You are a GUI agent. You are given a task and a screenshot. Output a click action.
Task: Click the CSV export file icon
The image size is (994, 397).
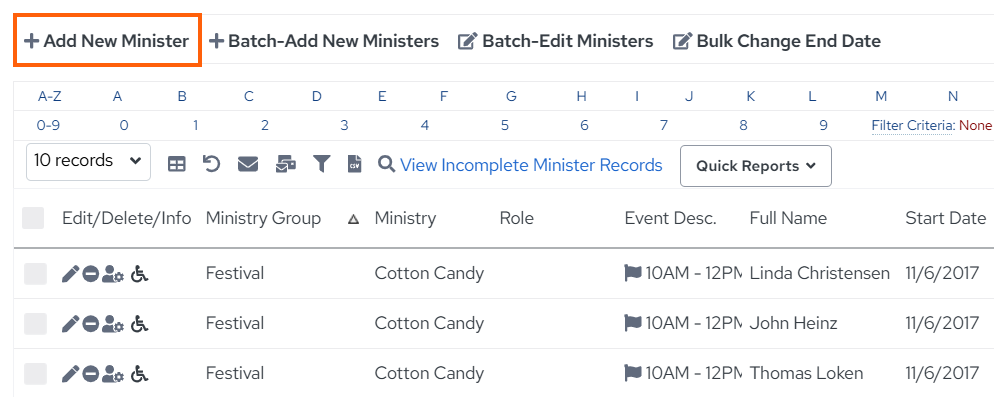click(354, 165)
